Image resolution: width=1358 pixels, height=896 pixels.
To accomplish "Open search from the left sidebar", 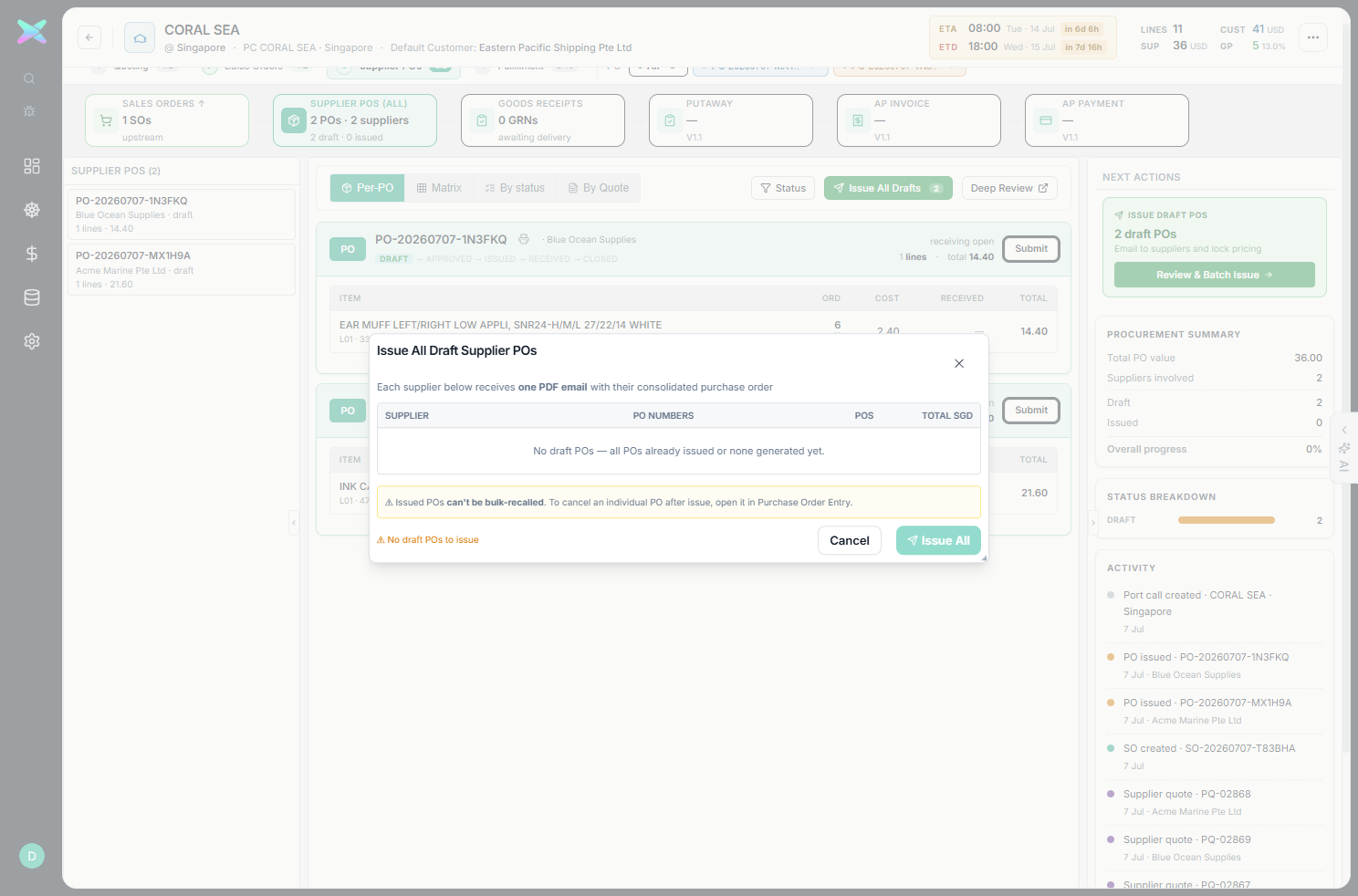I will 29,79.
